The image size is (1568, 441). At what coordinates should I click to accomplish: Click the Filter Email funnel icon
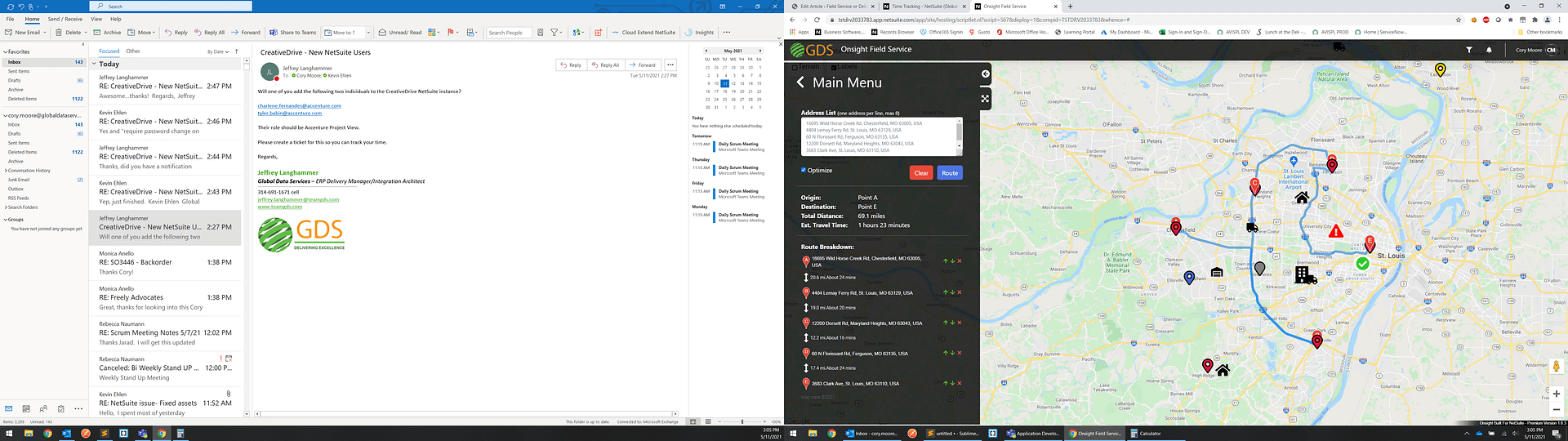pyautogui.click(x=555, y=33)
